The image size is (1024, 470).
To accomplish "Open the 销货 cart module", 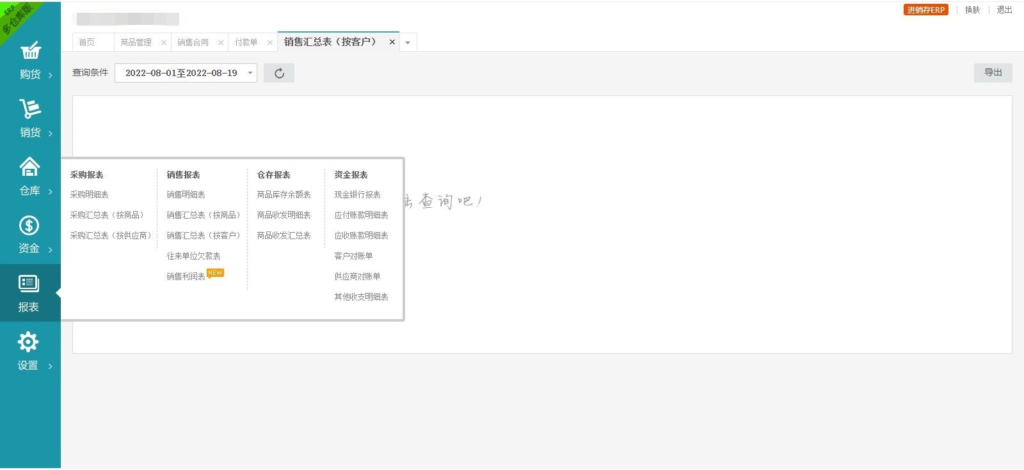I will pos(30,119).
